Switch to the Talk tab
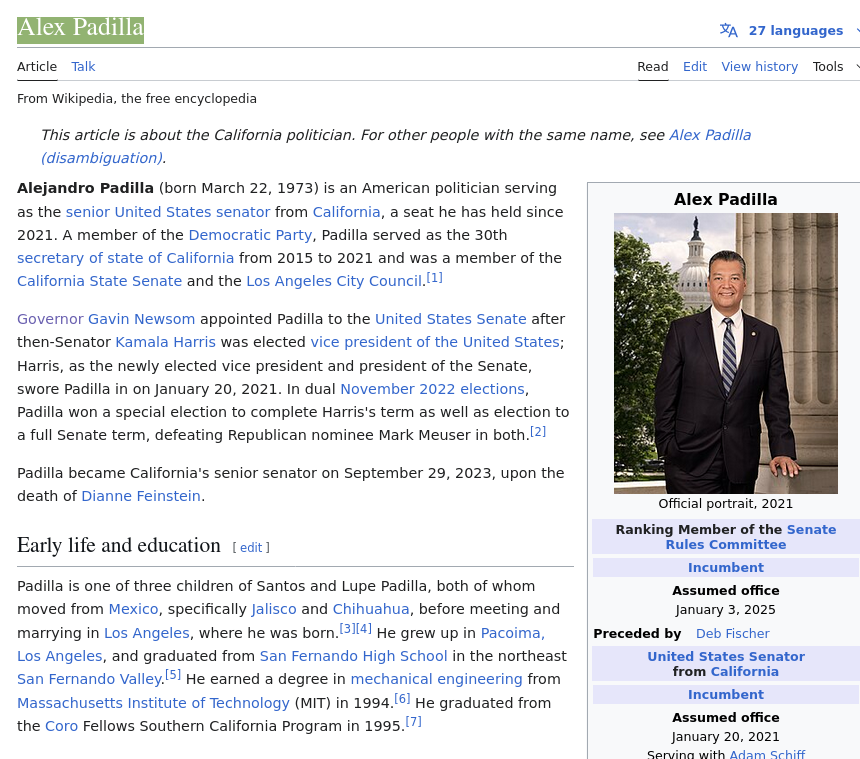860x759 pixels. click(x=83, y=66)
